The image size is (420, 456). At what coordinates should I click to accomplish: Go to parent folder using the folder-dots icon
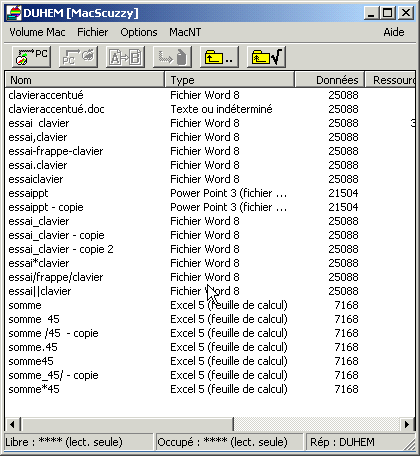(219, 57)
